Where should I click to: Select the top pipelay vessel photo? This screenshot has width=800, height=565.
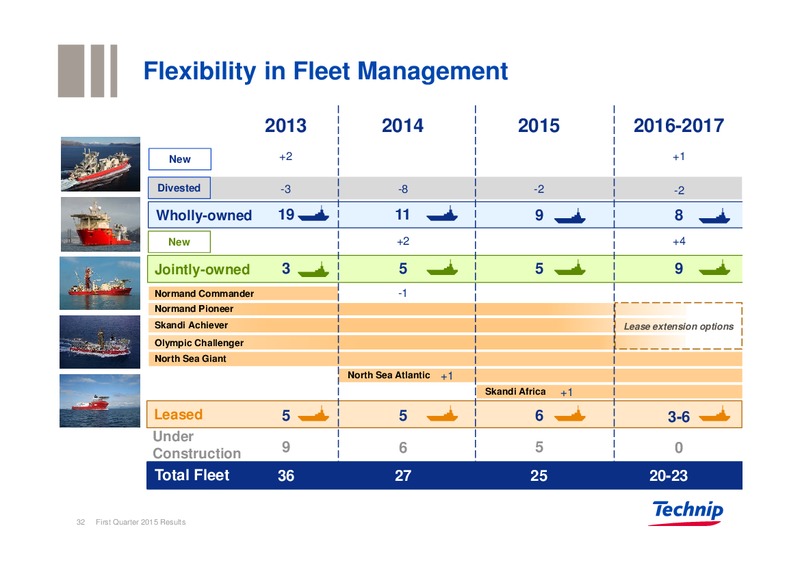pyautogui.click(x=100, y=164)
